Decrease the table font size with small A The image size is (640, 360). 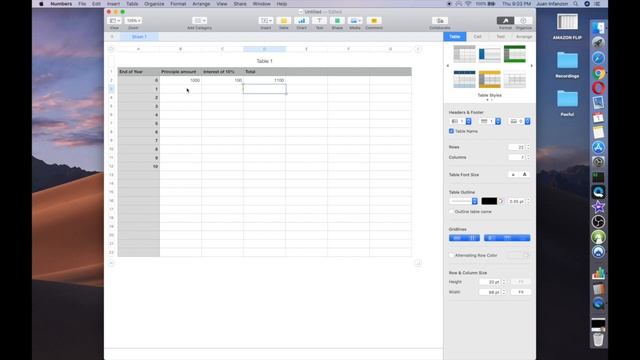513,175
